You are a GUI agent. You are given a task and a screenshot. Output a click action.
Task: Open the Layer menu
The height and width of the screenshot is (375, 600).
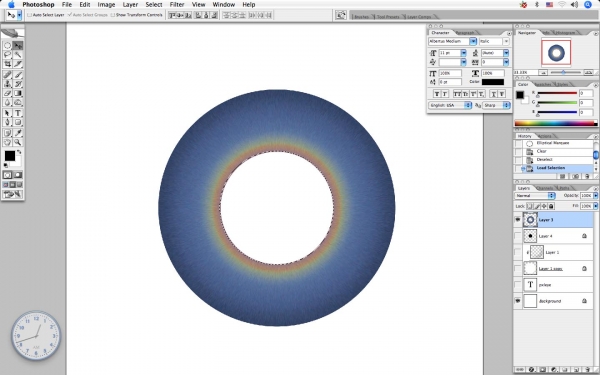pyautogui.click(x=130, y=5)
